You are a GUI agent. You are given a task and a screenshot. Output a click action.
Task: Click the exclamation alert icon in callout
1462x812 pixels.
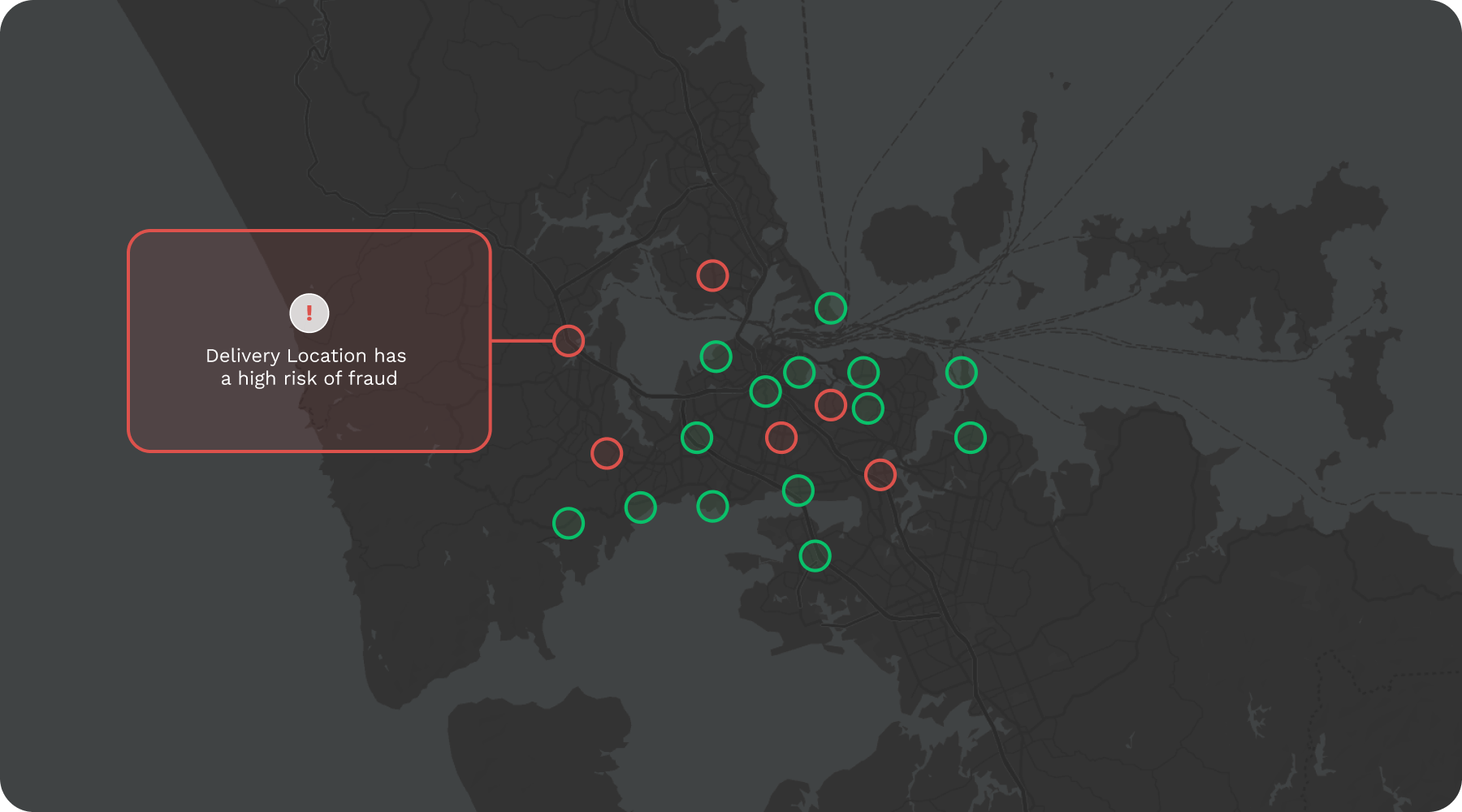pyautogui.click(x=309, y=313)
